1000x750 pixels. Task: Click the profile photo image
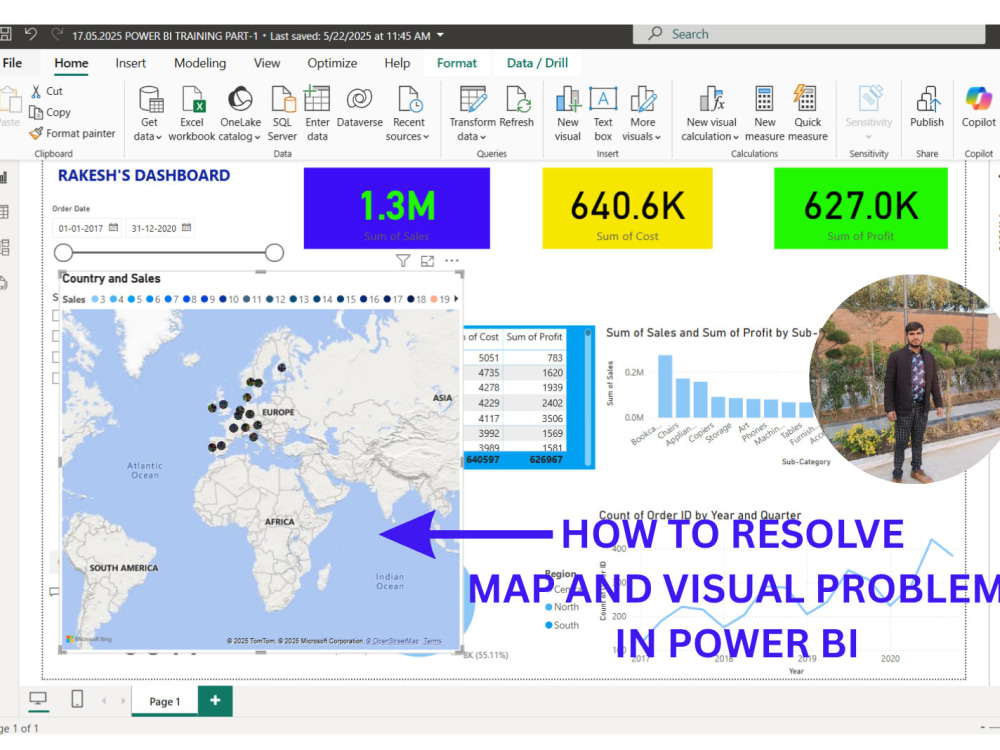(906, 379)
